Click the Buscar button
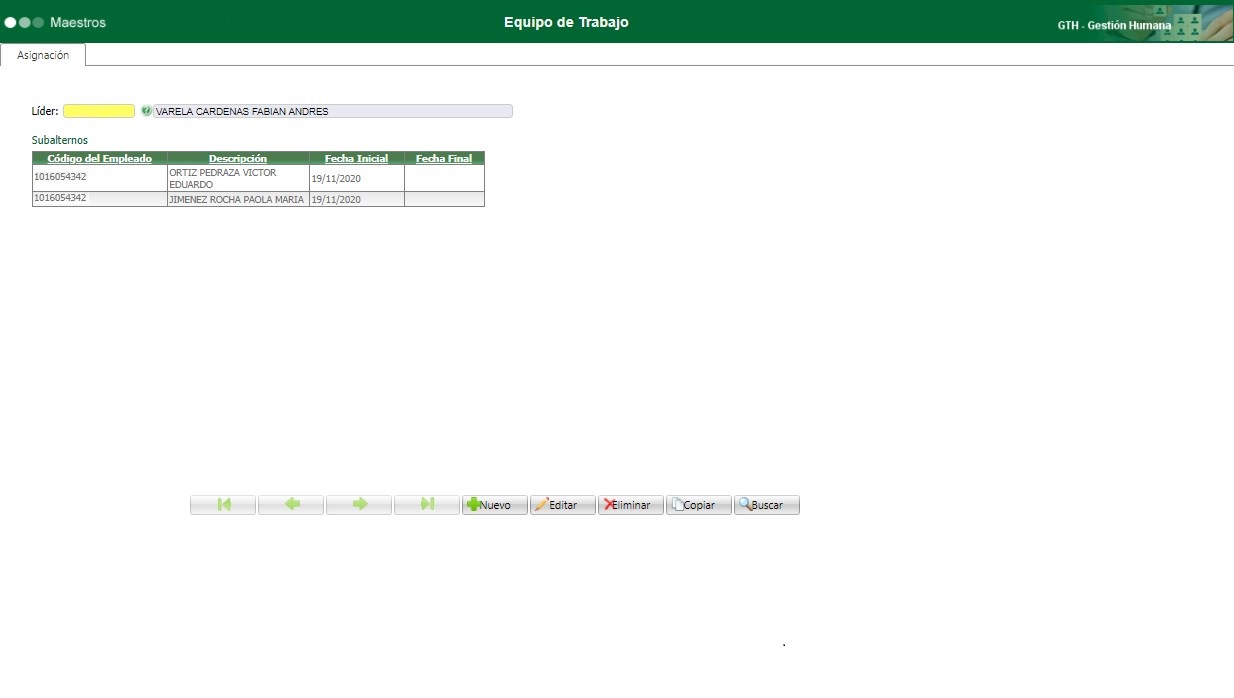 point(767,505)
